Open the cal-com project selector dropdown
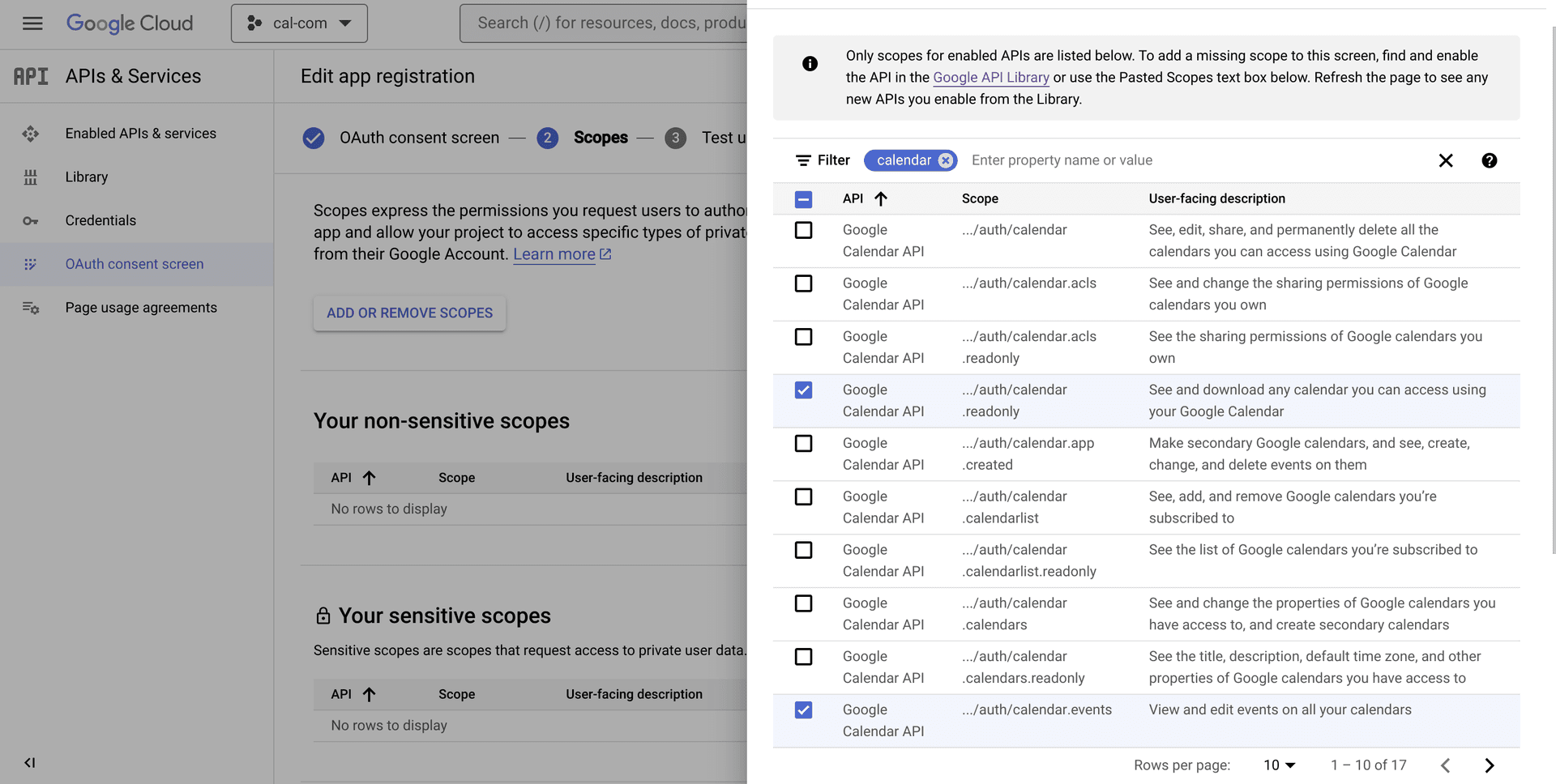Image resolution: width=1556 pixels, height=784 pixels. click(x=299, y=23)
